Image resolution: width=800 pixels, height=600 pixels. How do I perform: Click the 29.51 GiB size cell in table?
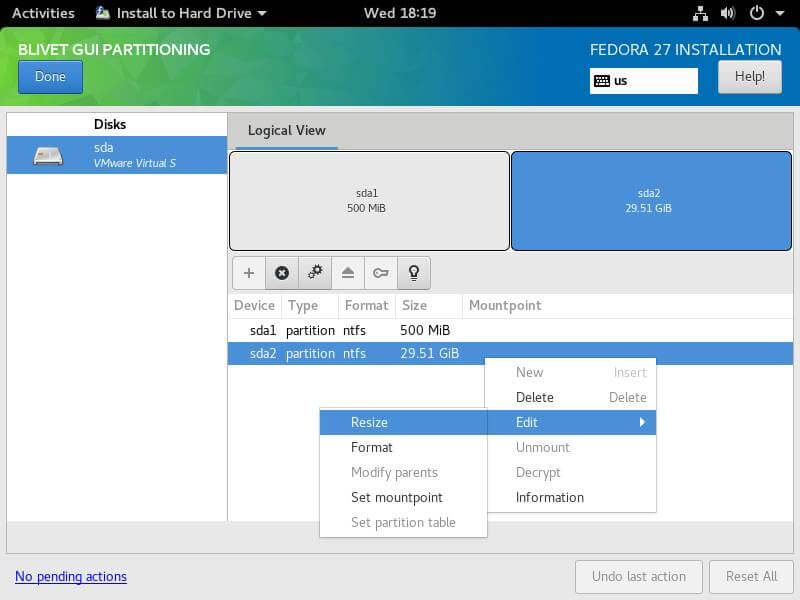click(430, 353)
